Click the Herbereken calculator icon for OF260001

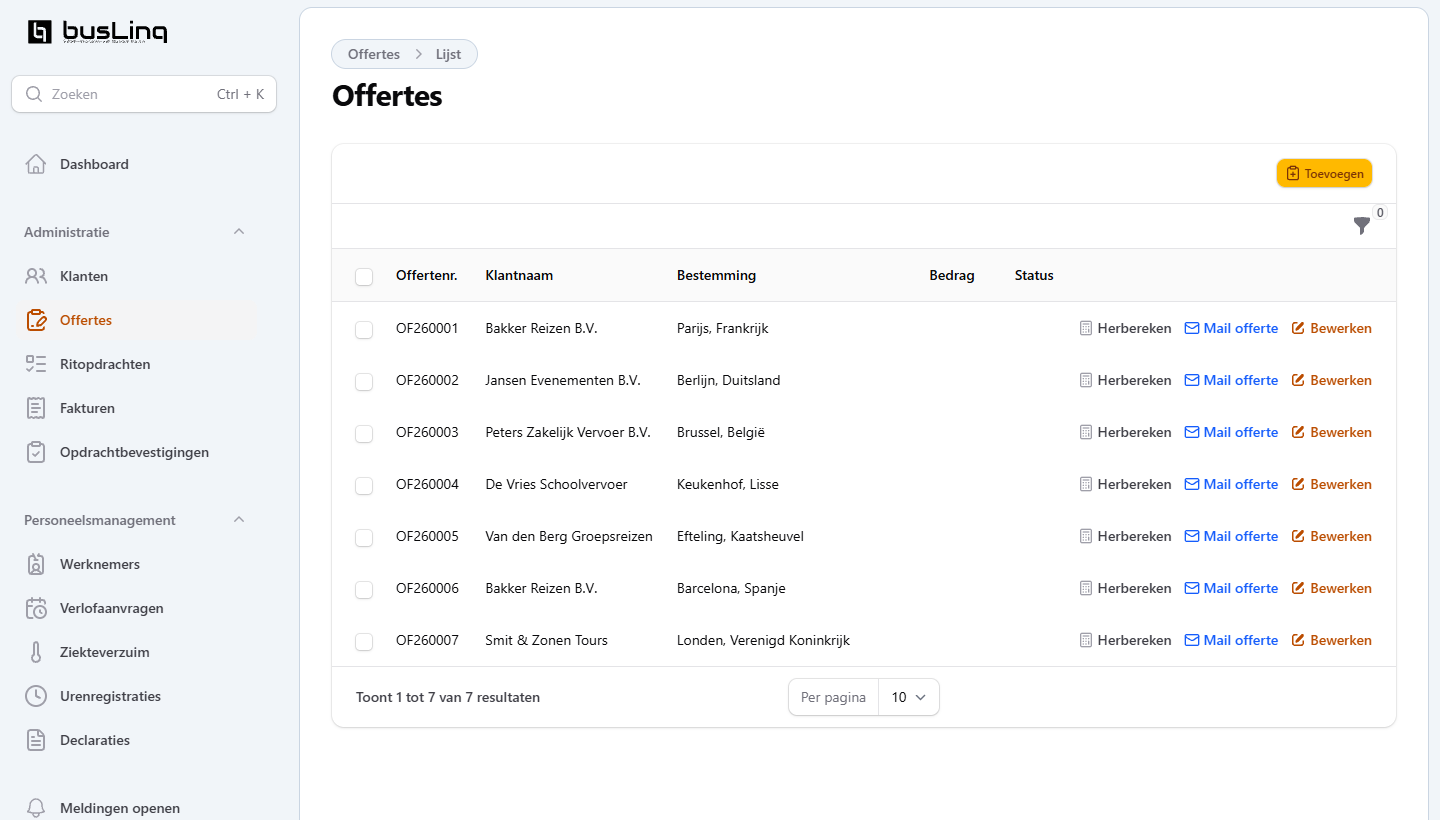tap(1085, 328)
